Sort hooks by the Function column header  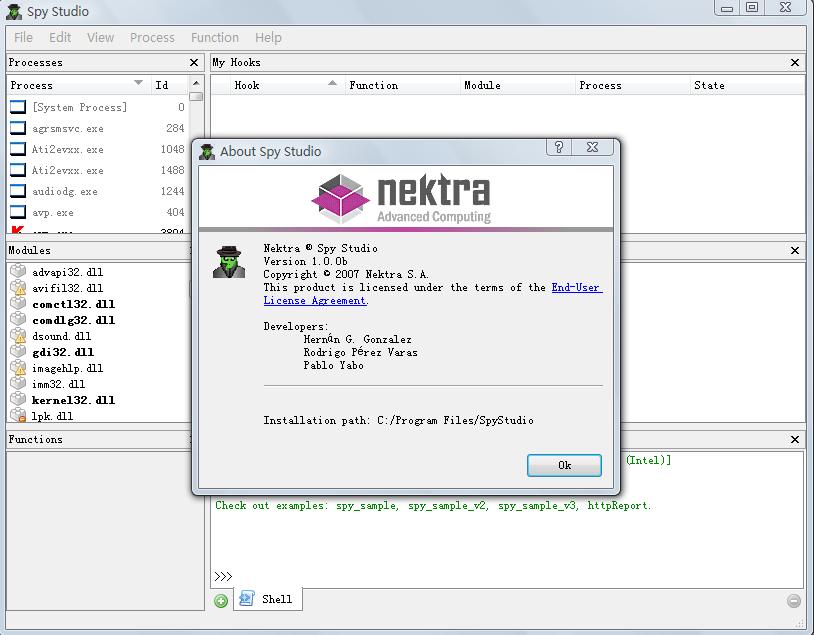tap(402, 85)
